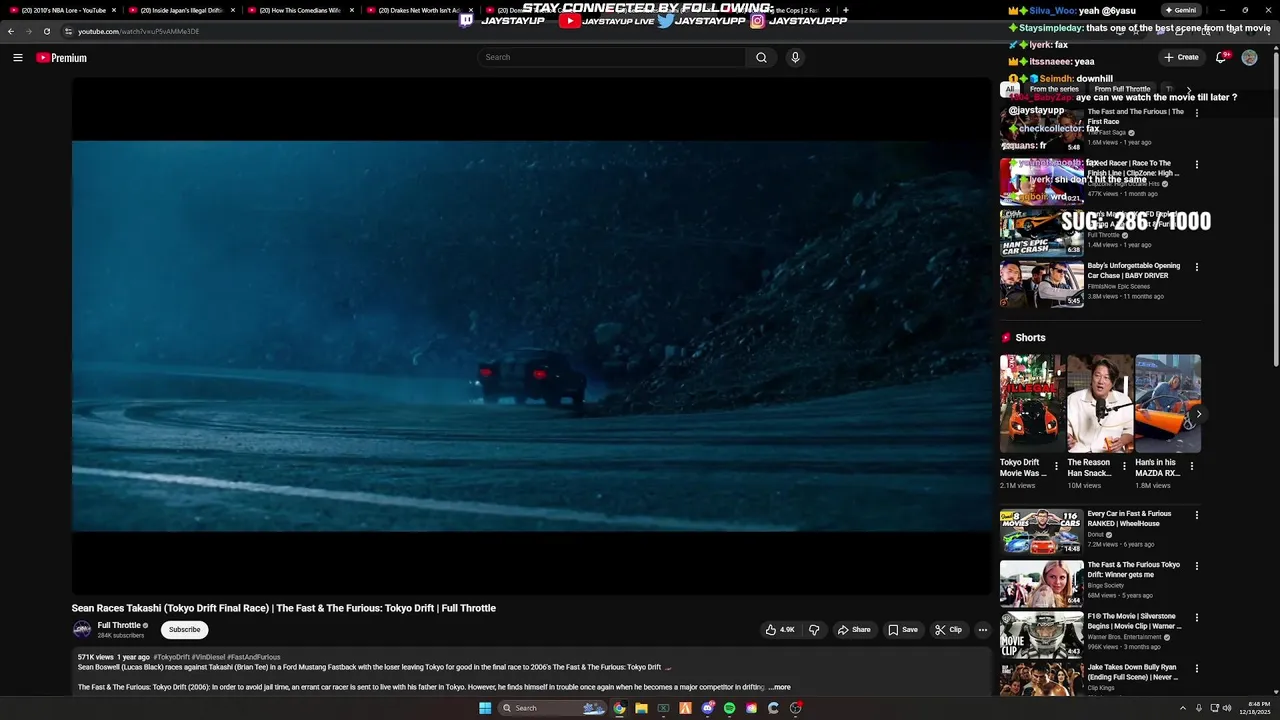
Task: Open the #TokyoDrift hashtag link
Action: pos(171,657)
